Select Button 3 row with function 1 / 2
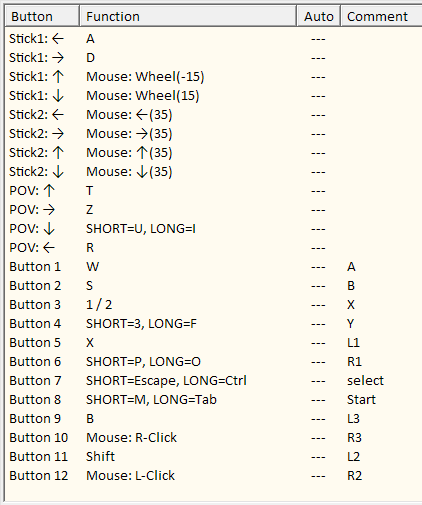The height and width of the screenshot is (505, 422). [x=214, y=305]
